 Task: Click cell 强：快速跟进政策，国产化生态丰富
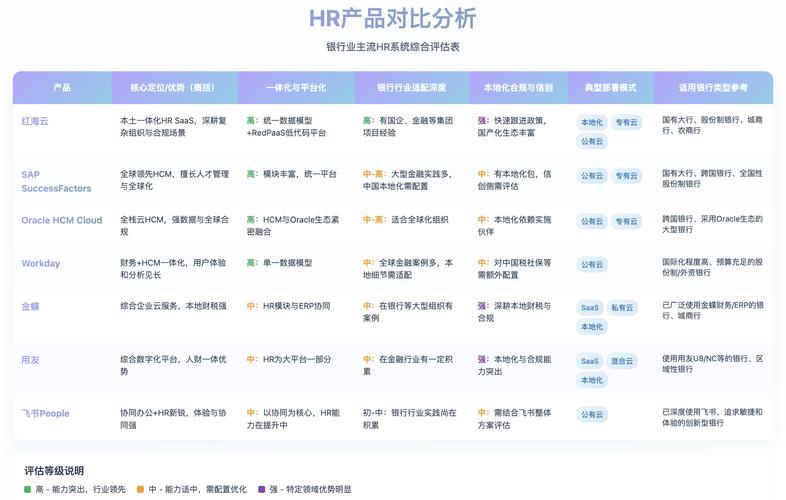(512, 127)
